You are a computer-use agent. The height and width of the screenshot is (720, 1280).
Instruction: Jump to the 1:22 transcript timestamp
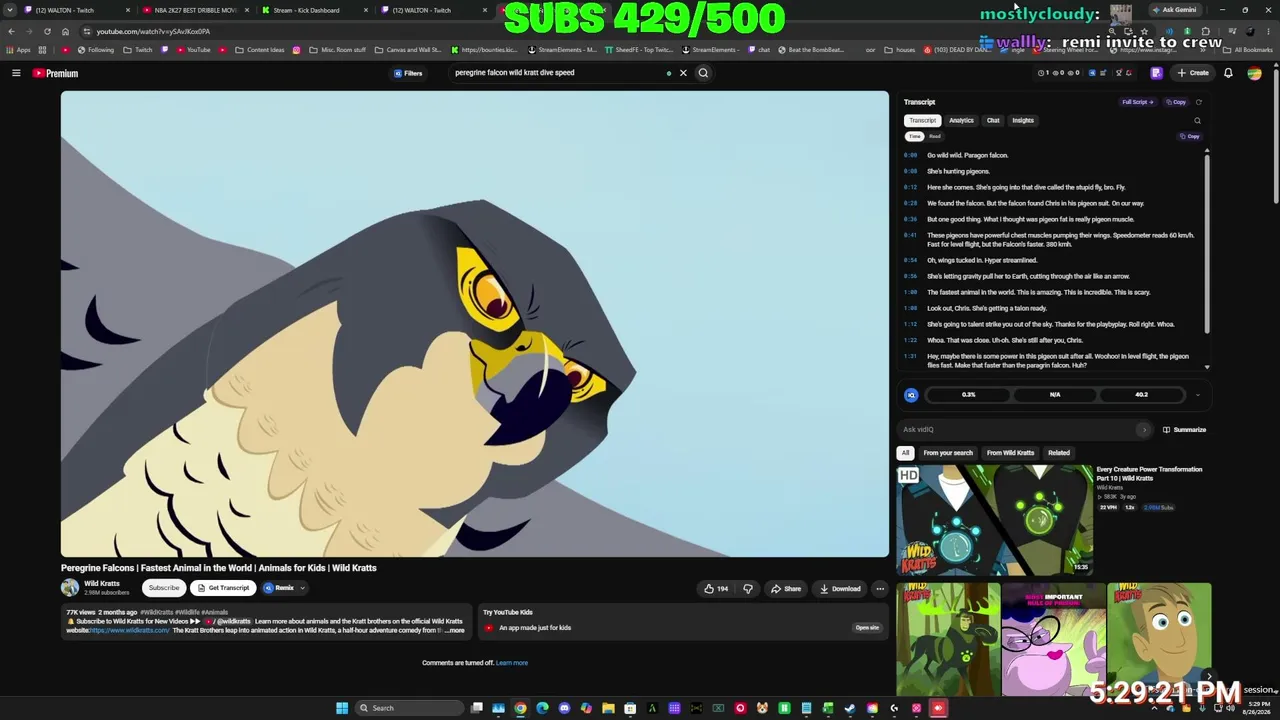[x=910, y=340]
